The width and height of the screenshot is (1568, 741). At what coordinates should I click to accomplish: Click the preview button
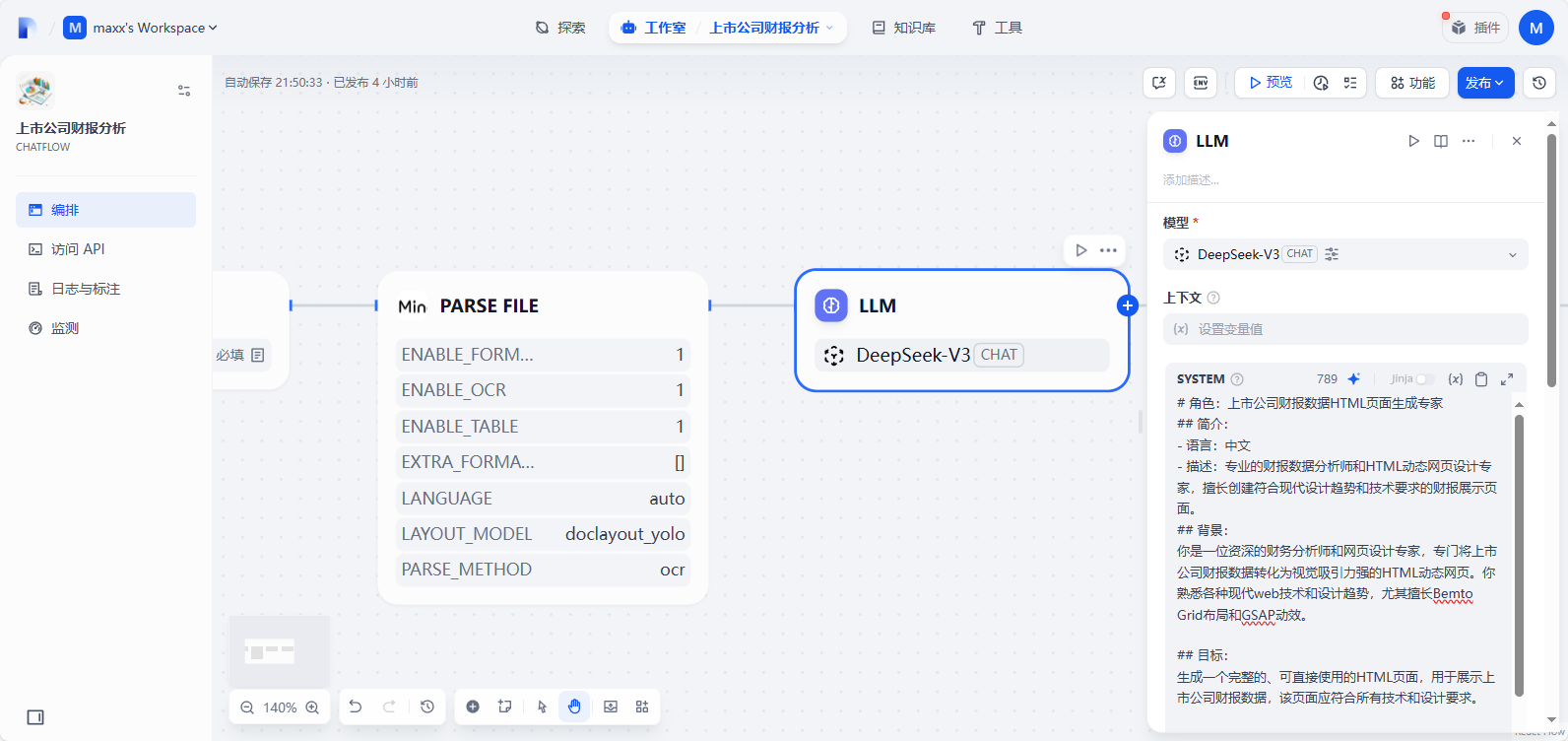(1271, 83)
